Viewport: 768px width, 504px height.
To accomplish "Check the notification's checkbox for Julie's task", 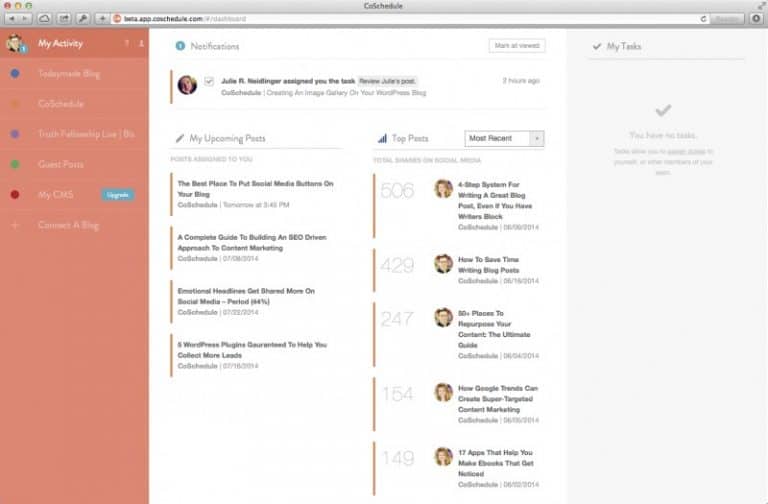I will pos(209,81).
